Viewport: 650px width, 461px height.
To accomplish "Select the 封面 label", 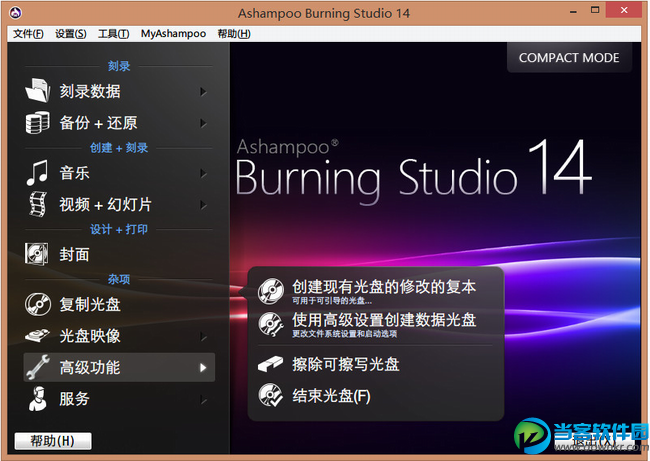I will (x=75, y=255).
